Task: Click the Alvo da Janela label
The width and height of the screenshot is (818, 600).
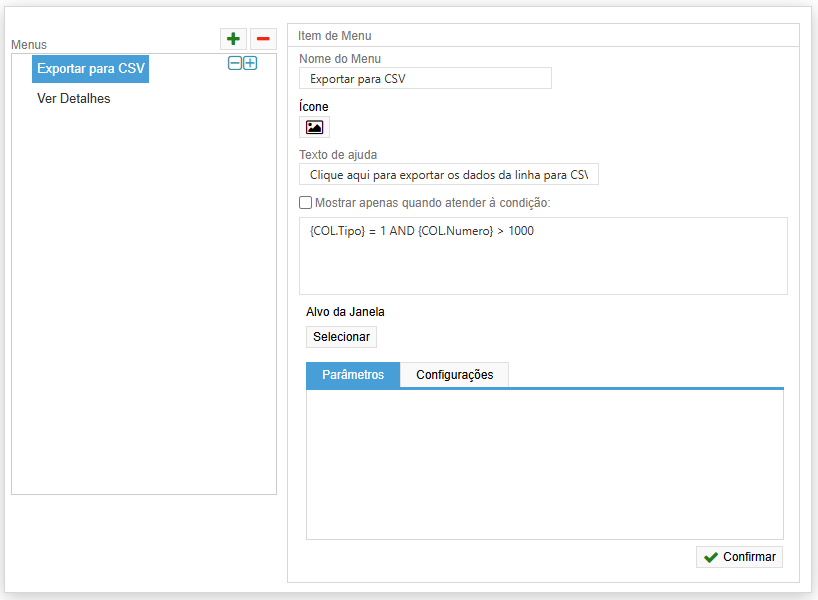Action: (x=345, y=311)
